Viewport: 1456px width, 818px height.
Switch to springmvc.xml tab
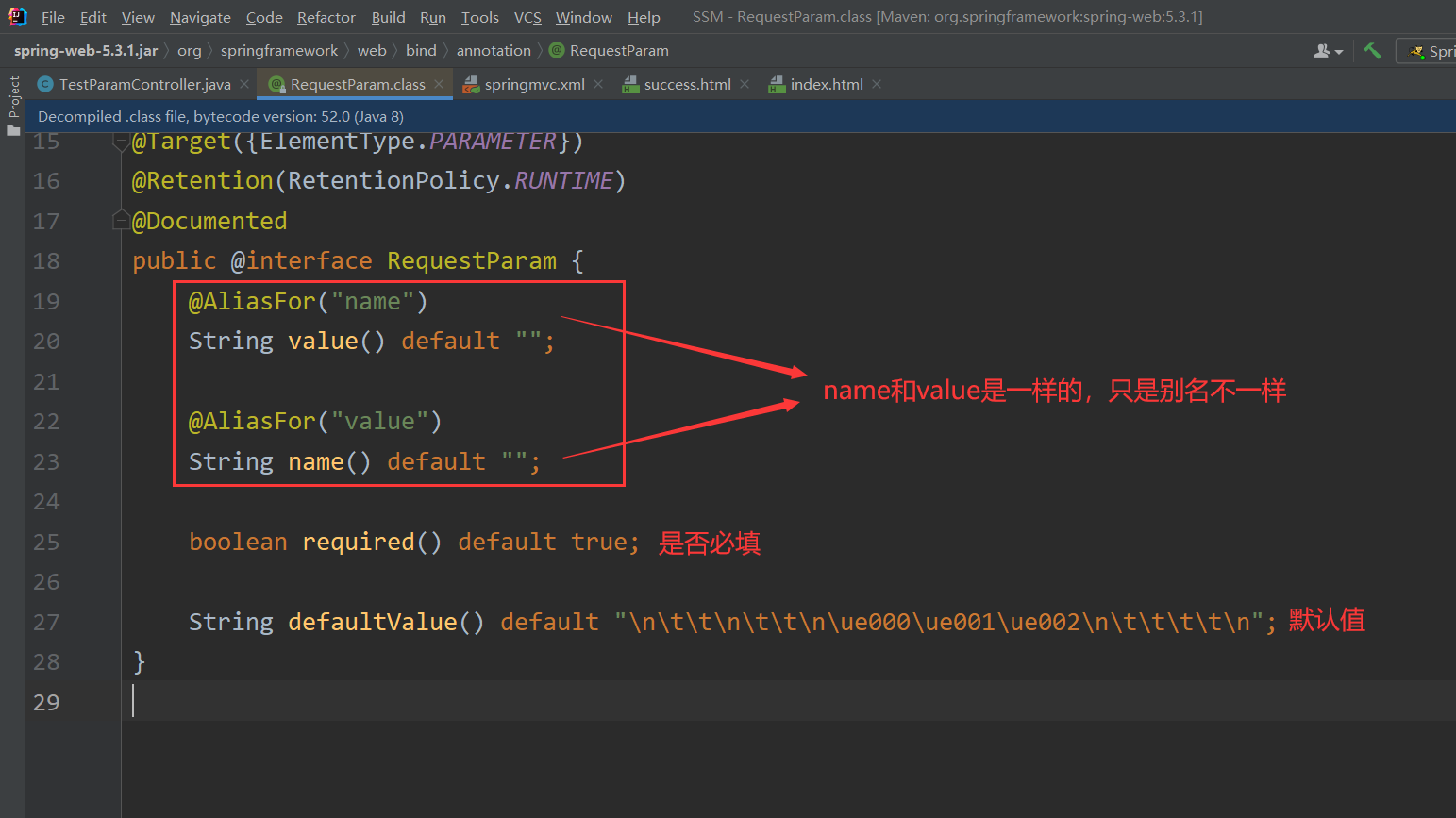coord(535,84)
